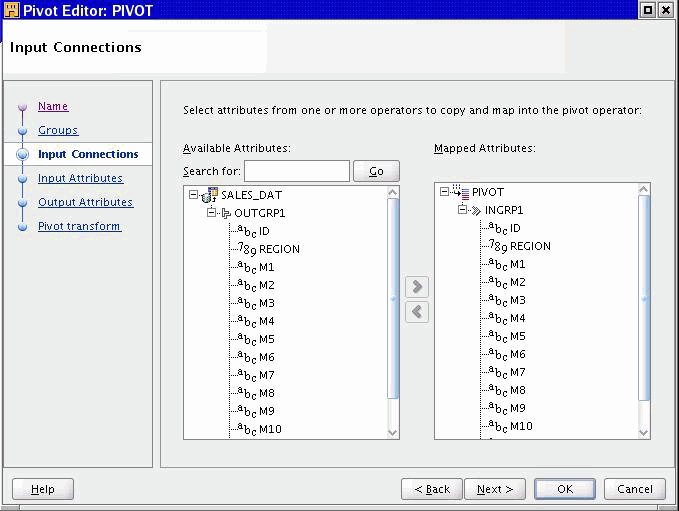This screenshot has height=511, width=679.
Task: Open the Pivot transform step
Action: [79, 226]
